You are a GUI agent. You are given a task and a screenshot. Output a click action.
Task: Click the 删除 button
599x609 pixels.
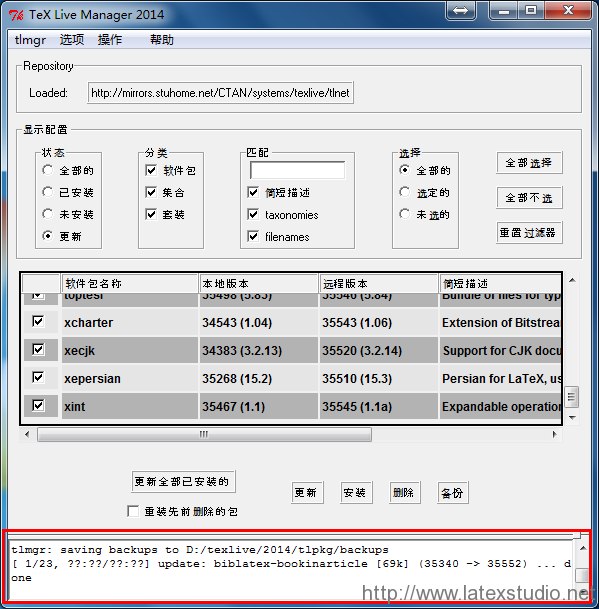coord(404,492)
